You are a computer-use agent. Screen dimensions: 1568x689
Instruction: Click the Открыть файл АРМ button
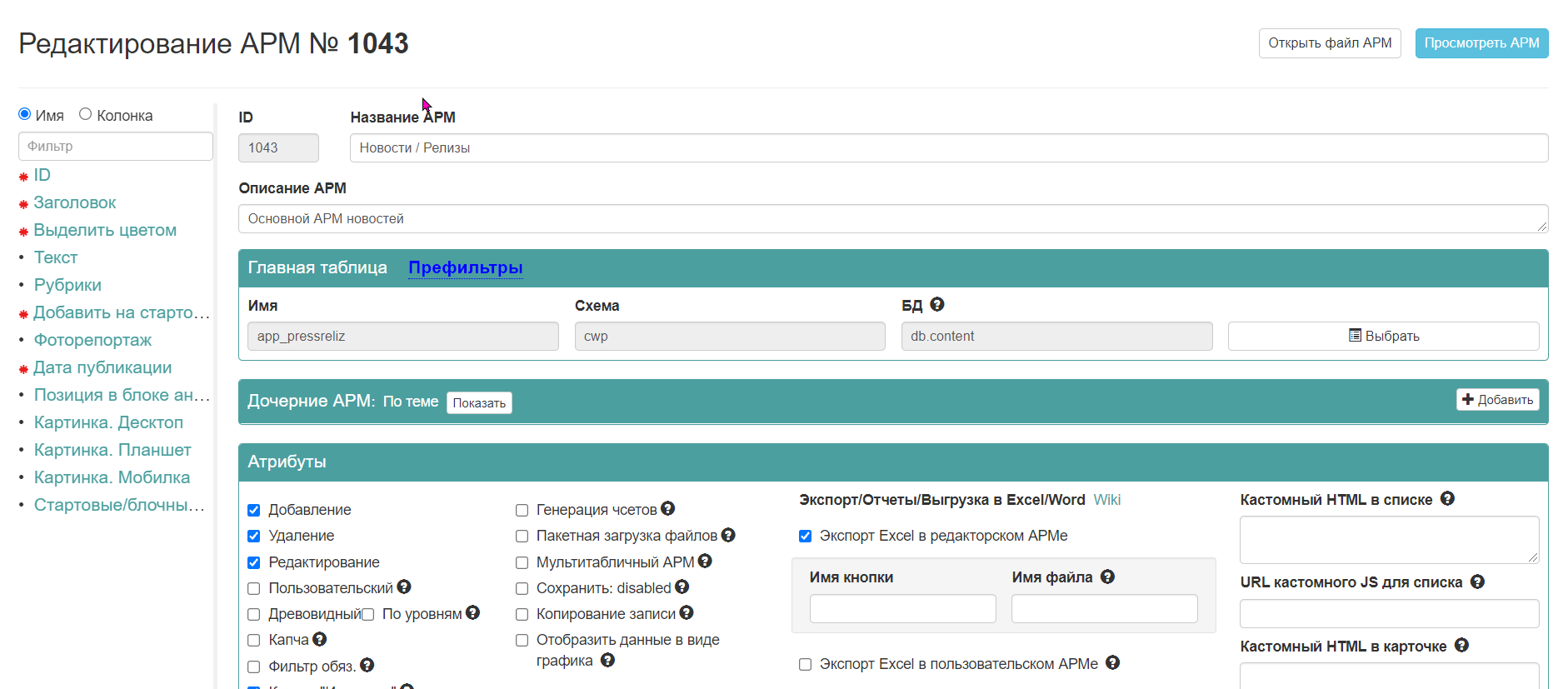click(1330, 43)
